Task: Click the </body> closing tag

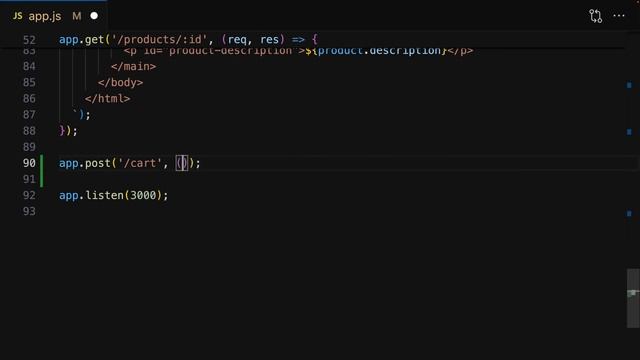Action: click(120, 82)
